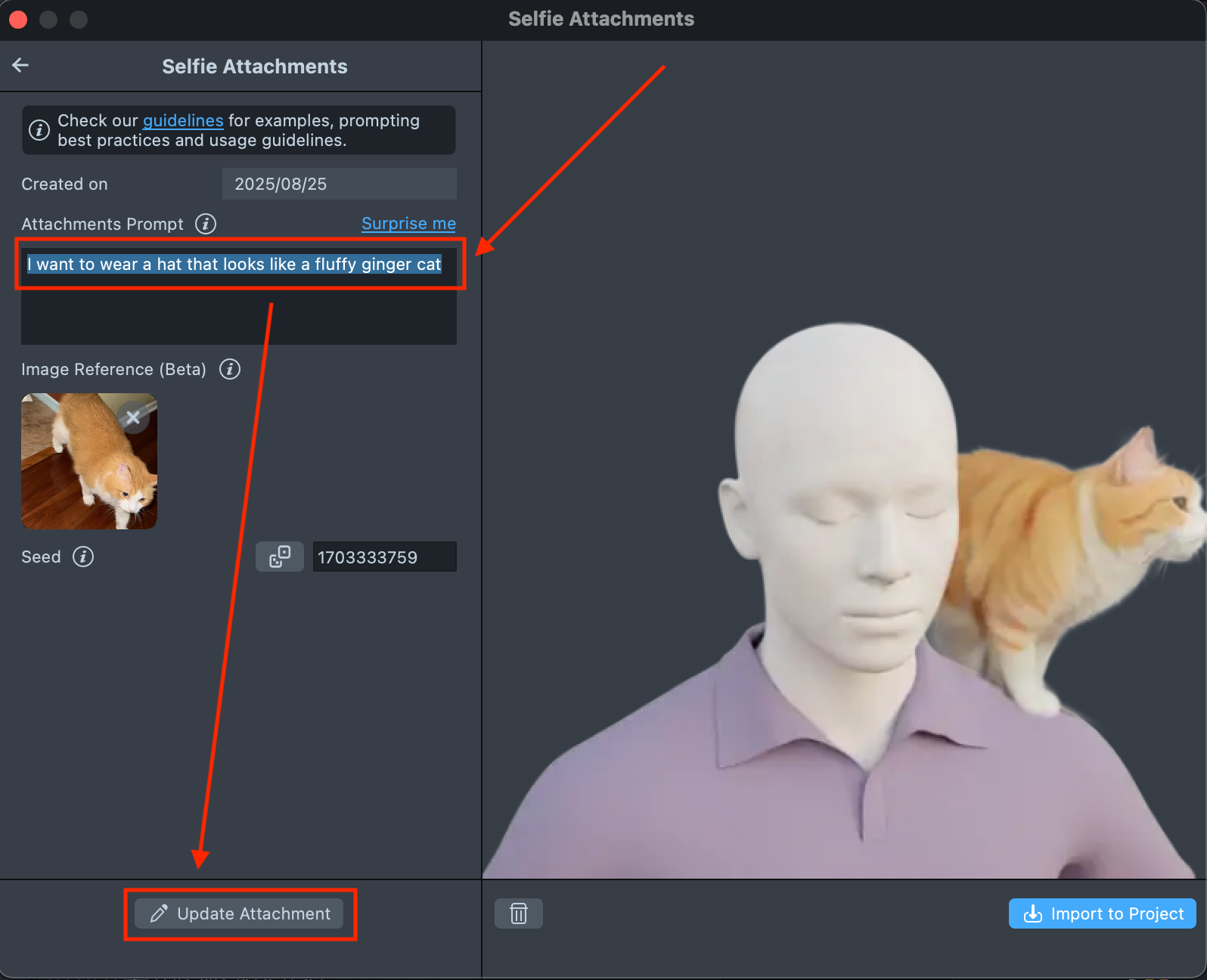The width and height of the screenshot is (1207, 980).
Task: Show info for Image Reference (Beta)
Action: point(230,369)
